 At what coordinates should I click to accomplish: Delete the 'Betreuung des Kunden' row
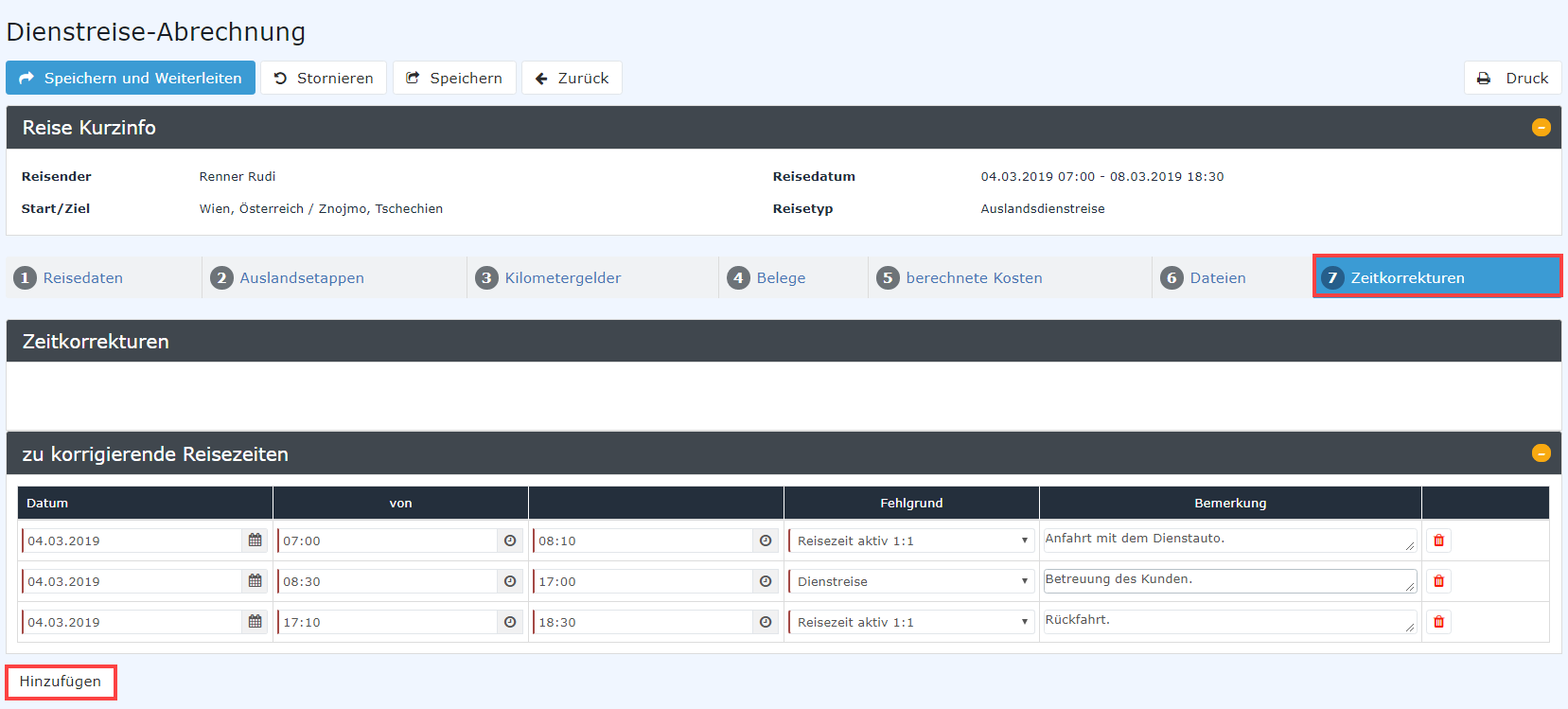coord(1438,581)
